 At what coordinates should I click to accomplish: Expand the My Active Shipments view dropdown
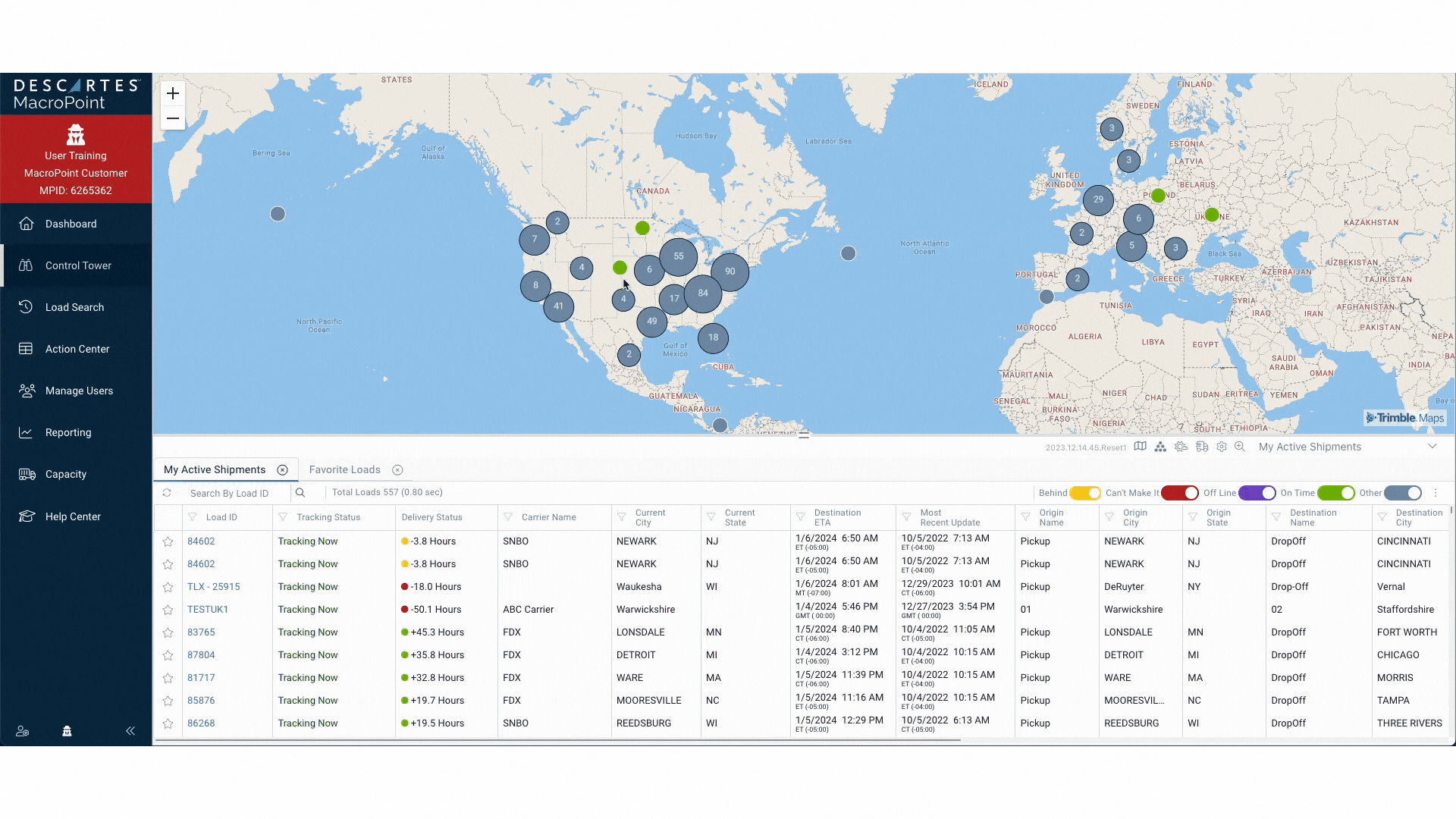[x=1432, y=447]
